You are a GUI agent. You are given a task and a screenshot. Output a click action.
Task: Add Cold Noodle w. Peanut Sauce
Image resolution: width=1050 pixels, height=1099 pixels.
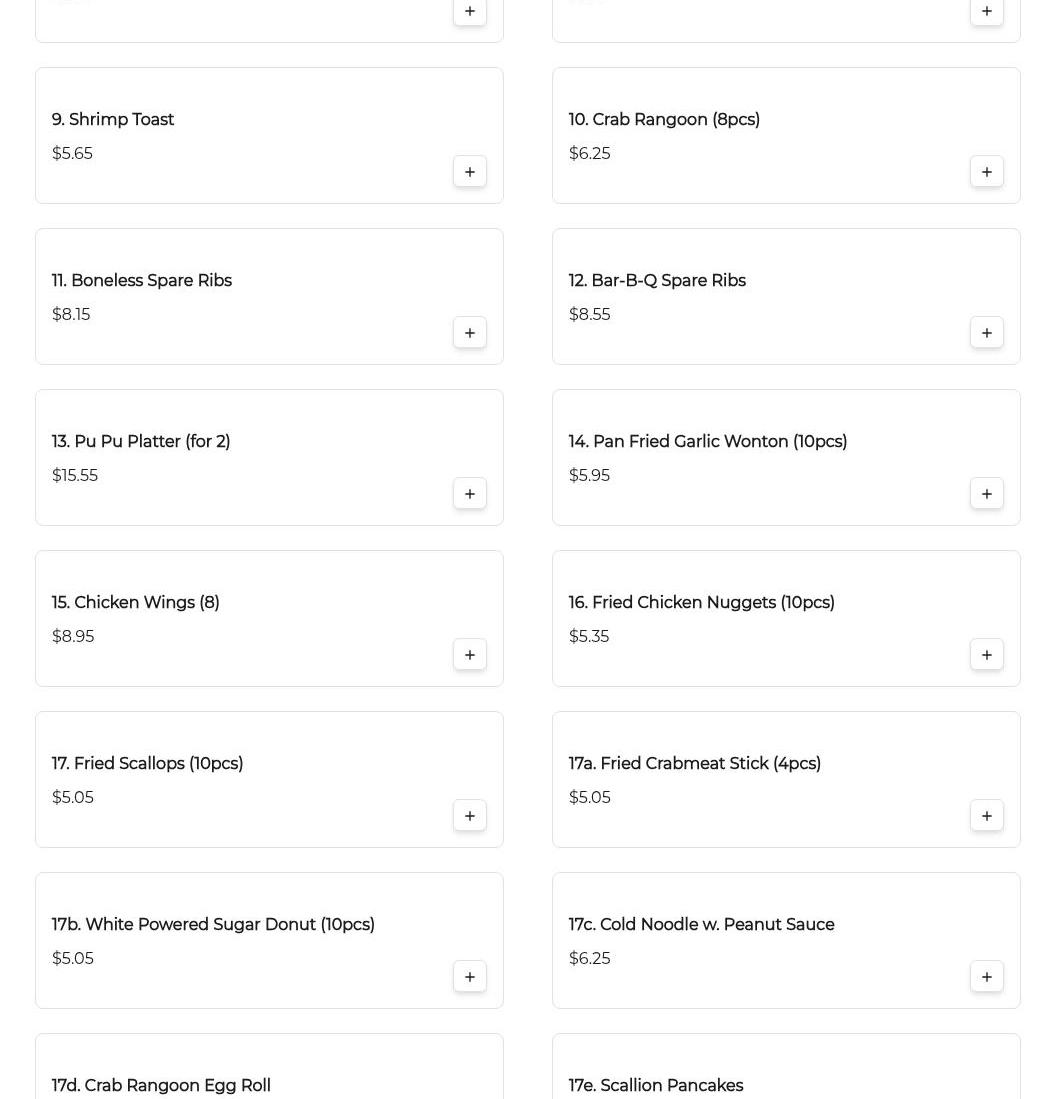[x=987, y=977]
